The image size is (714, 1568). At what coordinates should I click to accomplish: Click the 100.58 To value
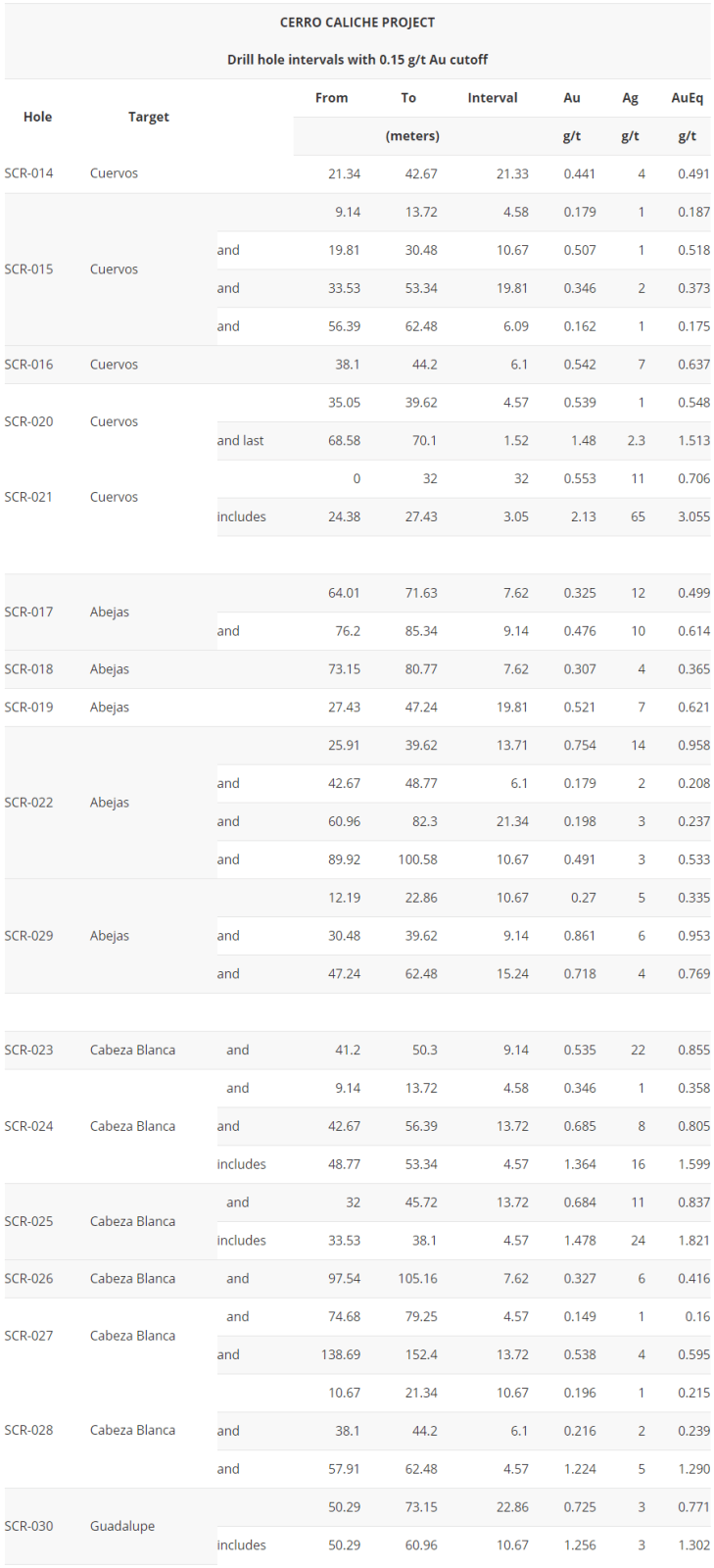pos(417,859)
